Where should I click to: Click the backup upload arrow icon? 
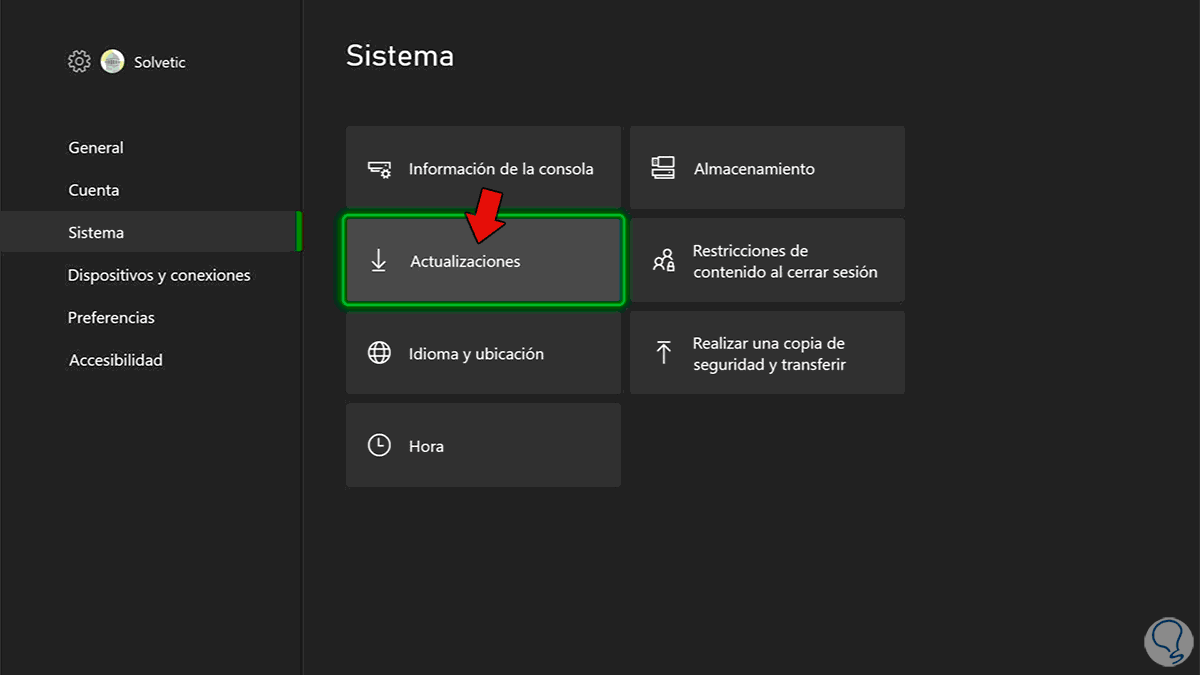click(x=663, y=353)
